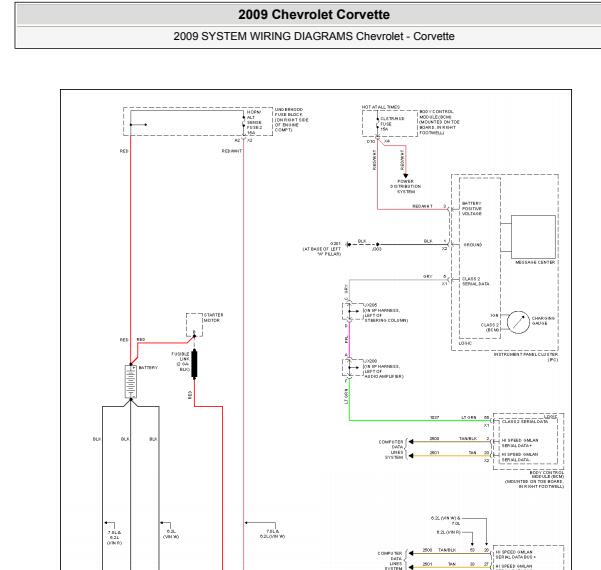The width and height of the screenshot is (601, 570).
Task: Click the 'CHARGING GAUGE' label
Action: pos(543,321)
